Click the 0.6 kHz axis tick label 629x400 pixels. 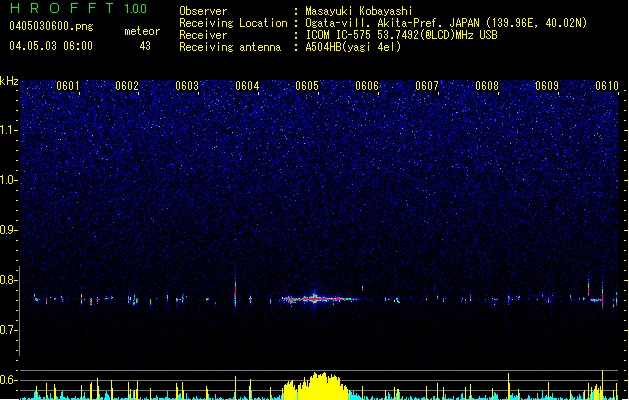tap(9, 380)
